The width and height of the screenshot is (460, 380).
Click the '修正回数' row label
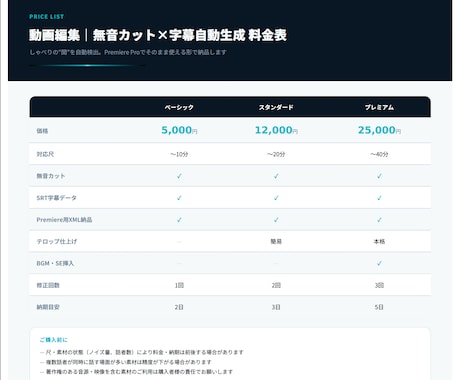[x=48, y=285]
